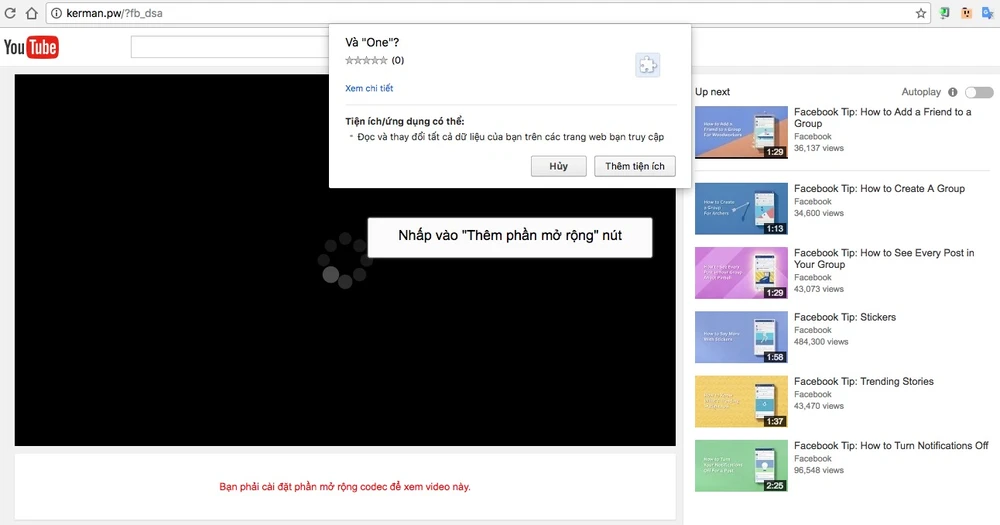This screenshot has width=1000, height=525.
Task: Open site info icon in address bar
Action: [56, 13]
